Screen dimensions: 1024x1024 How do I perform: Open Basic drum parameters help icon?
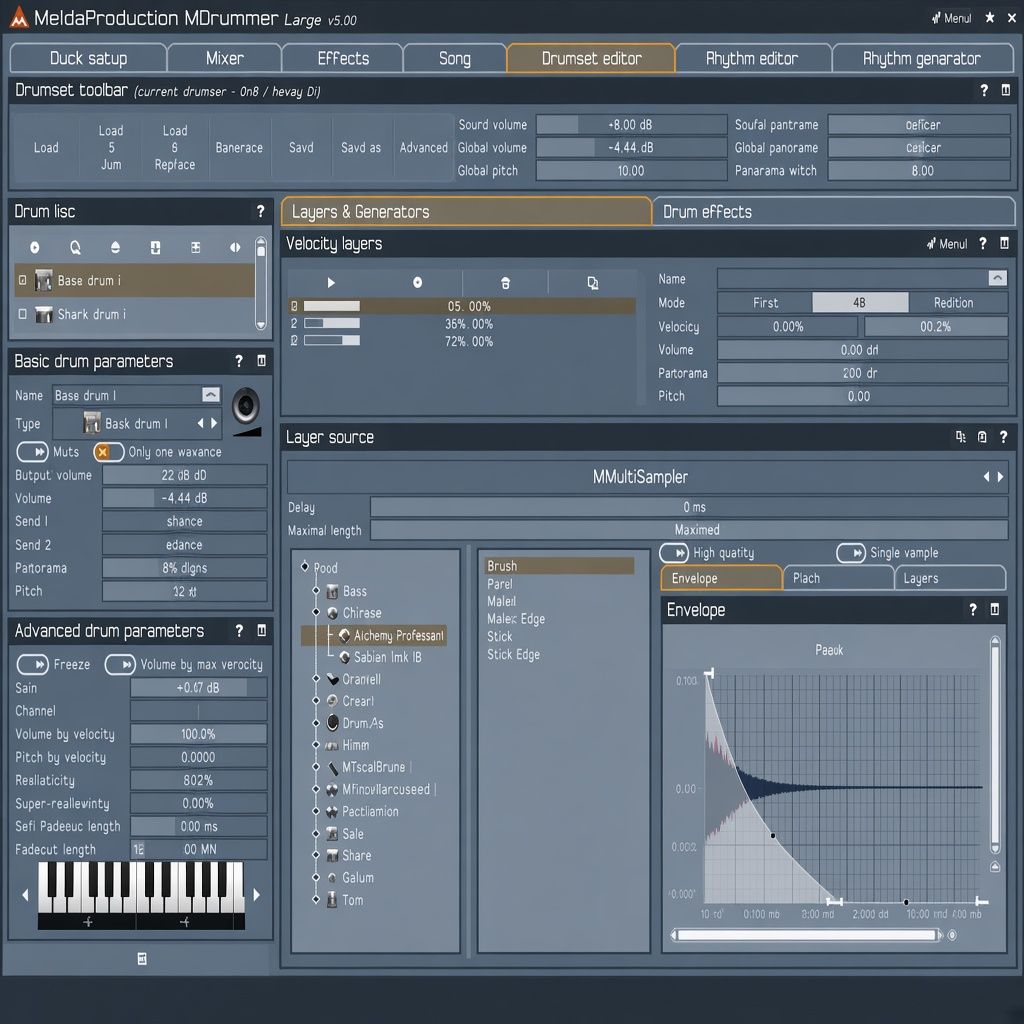[239, 360]
